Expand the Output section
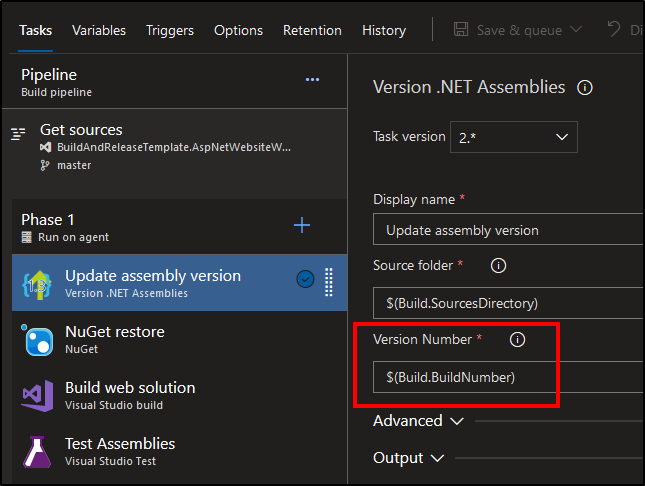The height and width of the screenshot is (486, 645). click(408, 458)
